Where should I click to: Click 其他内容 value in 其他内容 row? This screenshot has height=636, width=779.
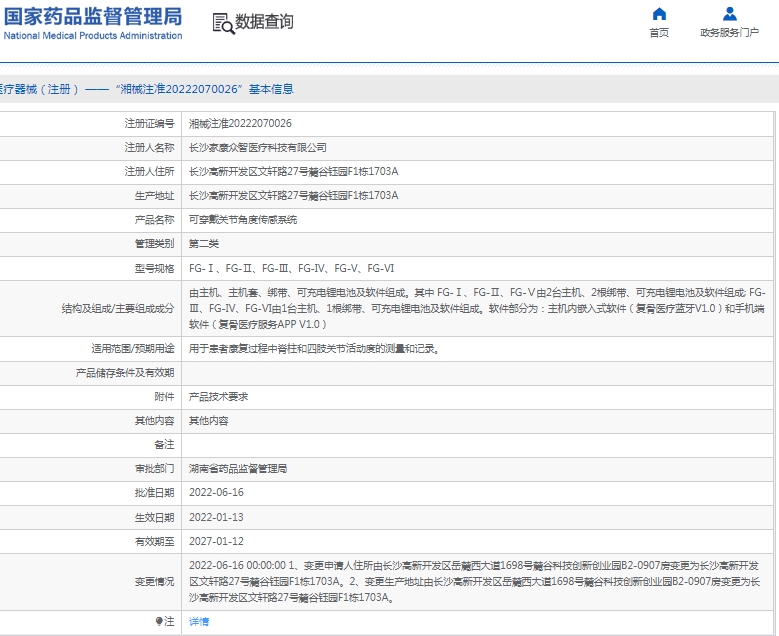pos(209,421)
